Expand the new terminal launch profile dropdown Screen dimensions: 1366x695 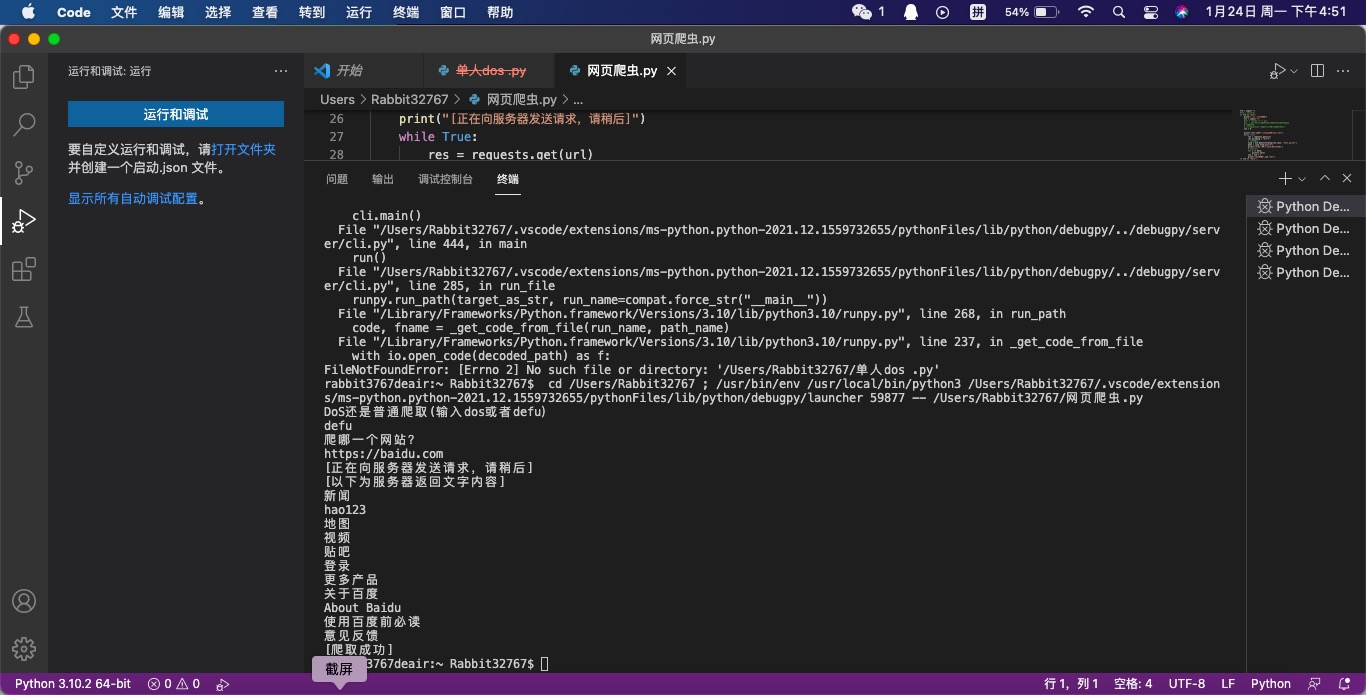1302,178
